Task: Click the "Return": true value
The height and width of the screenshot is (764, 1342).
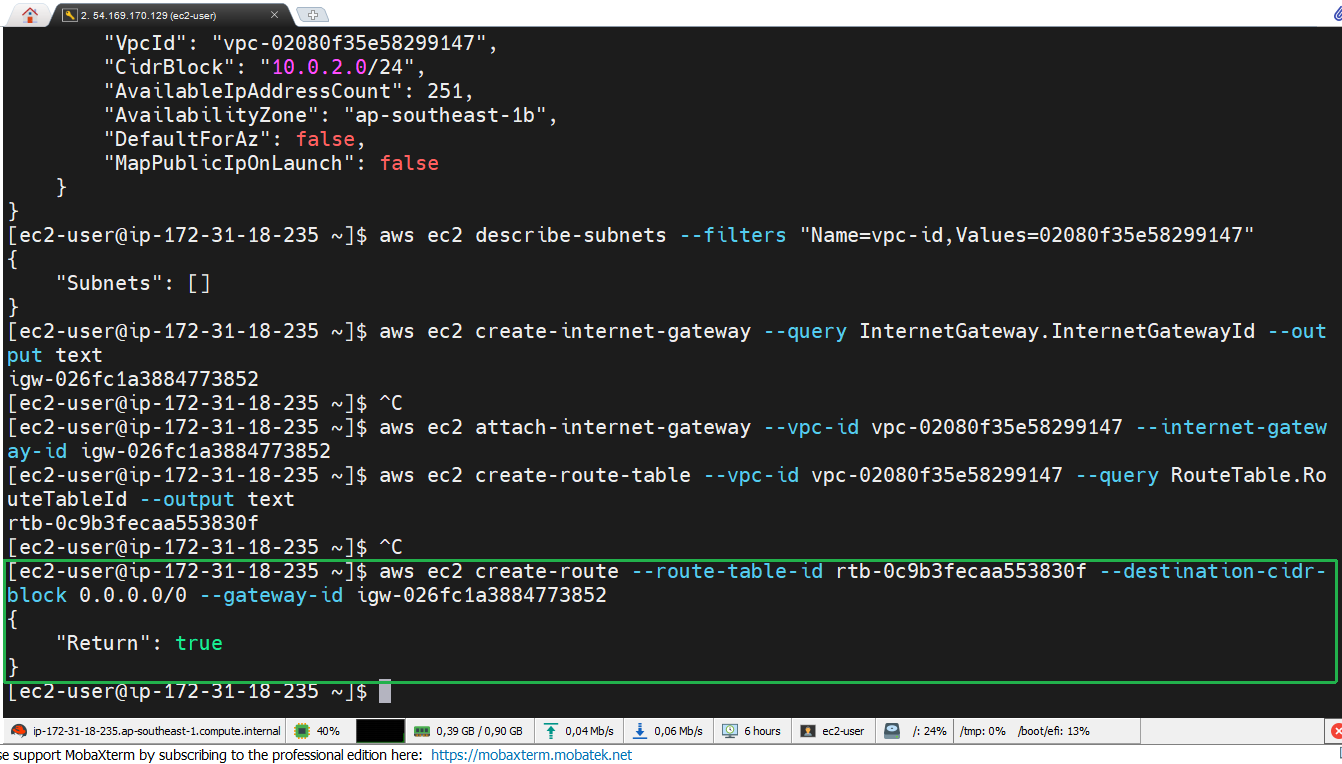Action: [199, 643]
